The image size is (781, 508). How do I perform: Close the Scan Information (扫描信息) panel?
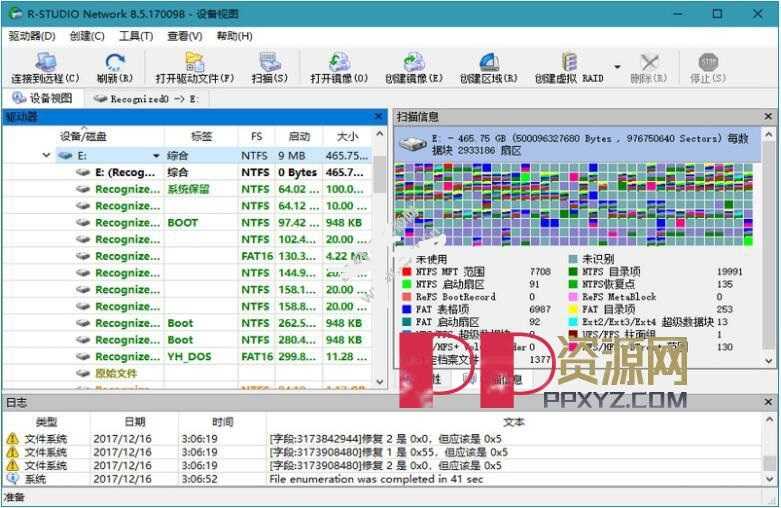(x=768, y=117)
